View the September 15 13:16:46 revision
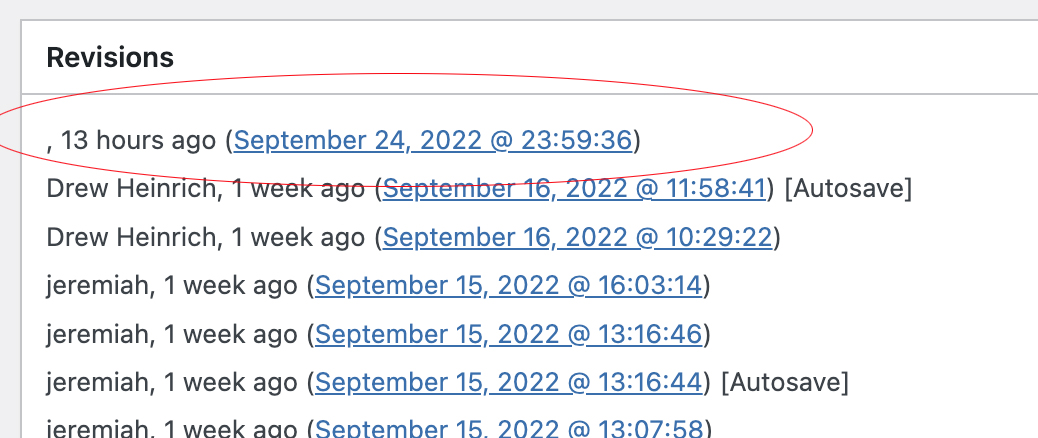1038x438 pixels. tap(508, 333)
